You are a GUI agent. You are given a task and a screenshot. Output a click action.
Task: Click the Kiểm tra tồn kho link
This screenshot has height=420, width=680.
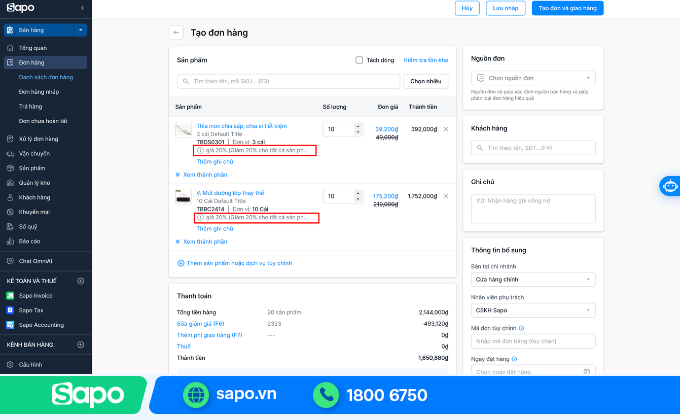tap(426, 60)
